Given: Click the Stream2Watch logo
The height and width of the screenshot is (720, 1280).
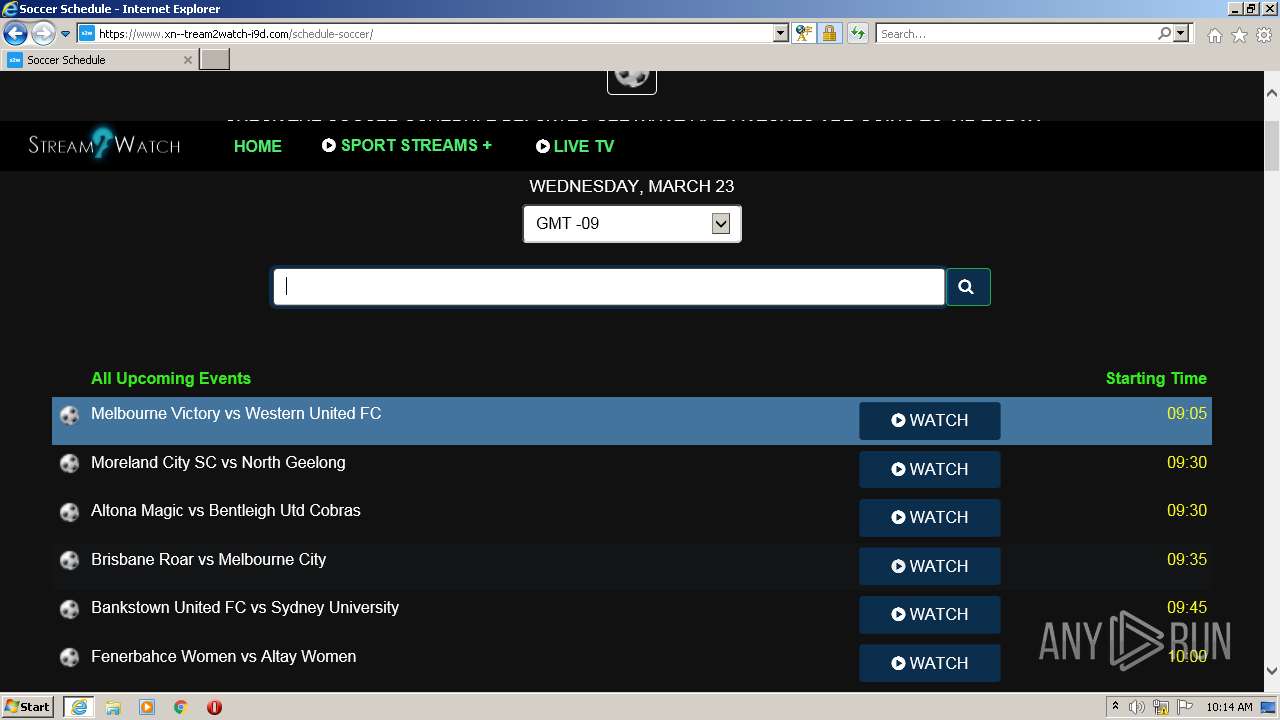Looking at the screenshot, I should (104, 144).
